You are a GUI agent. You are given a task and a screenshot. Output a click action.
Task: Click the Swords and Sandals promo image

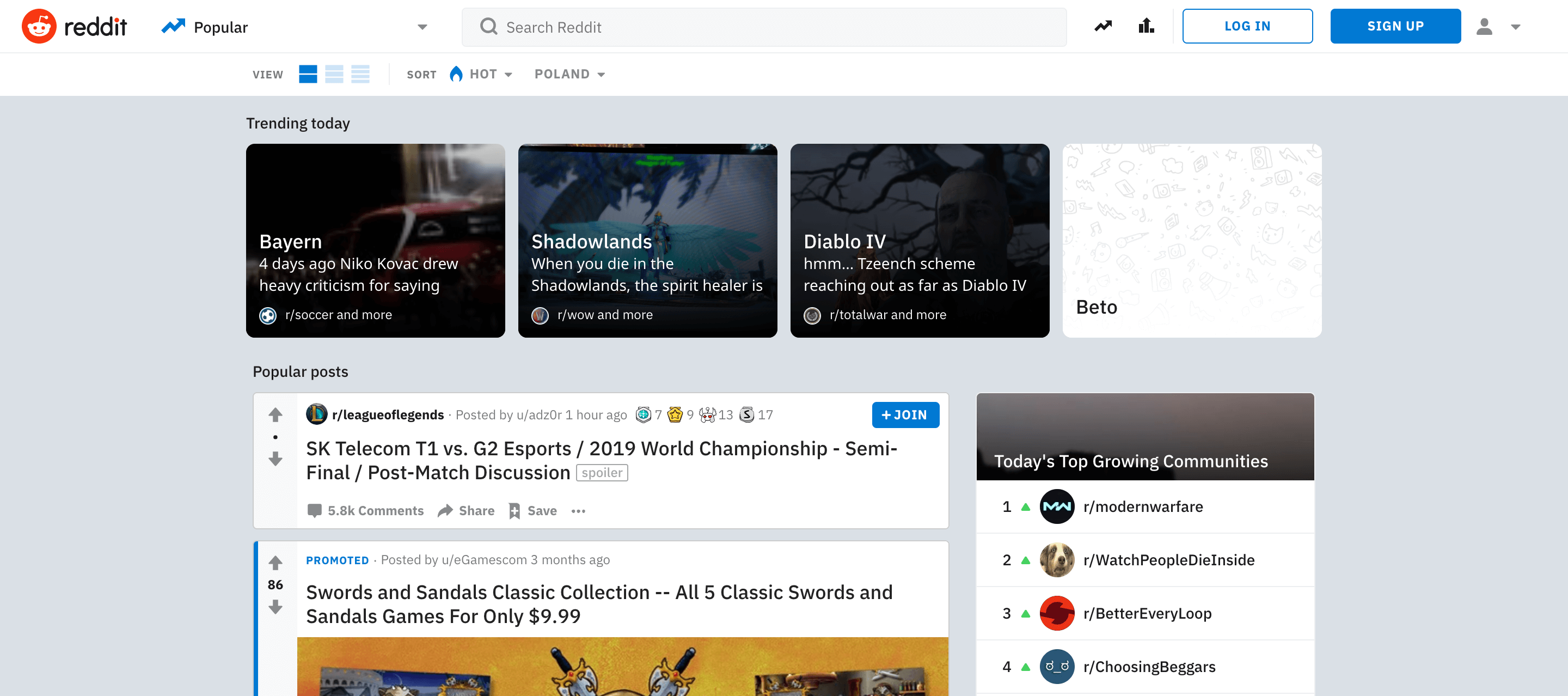(x=622, y=666)
